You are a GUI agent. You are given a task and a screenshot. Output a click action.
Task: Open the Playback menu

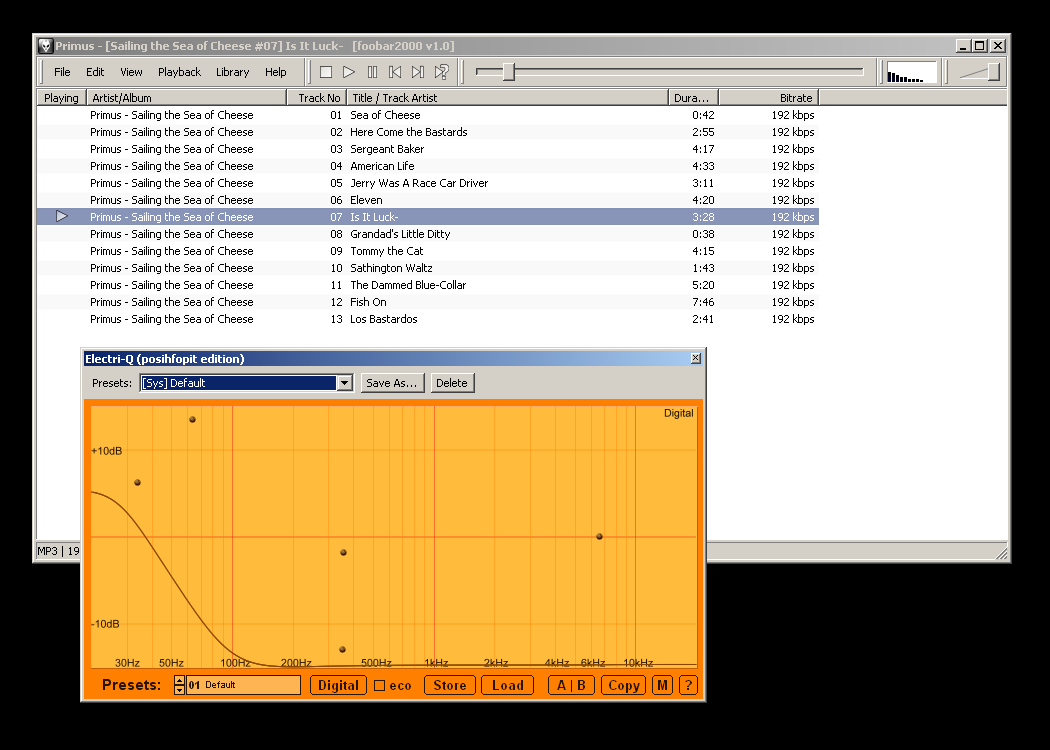click(x=179, y=72)
